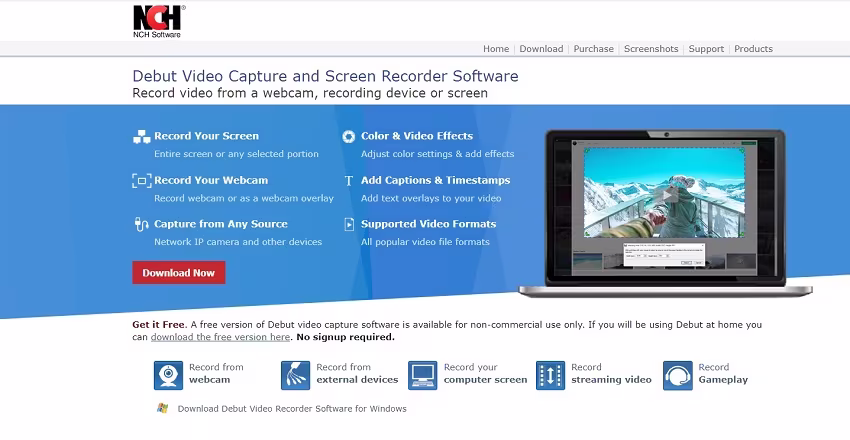This screenshot has width=850, height=440.
Task: Click the Record Gameplay headset icon
Action: click(678, 376)
